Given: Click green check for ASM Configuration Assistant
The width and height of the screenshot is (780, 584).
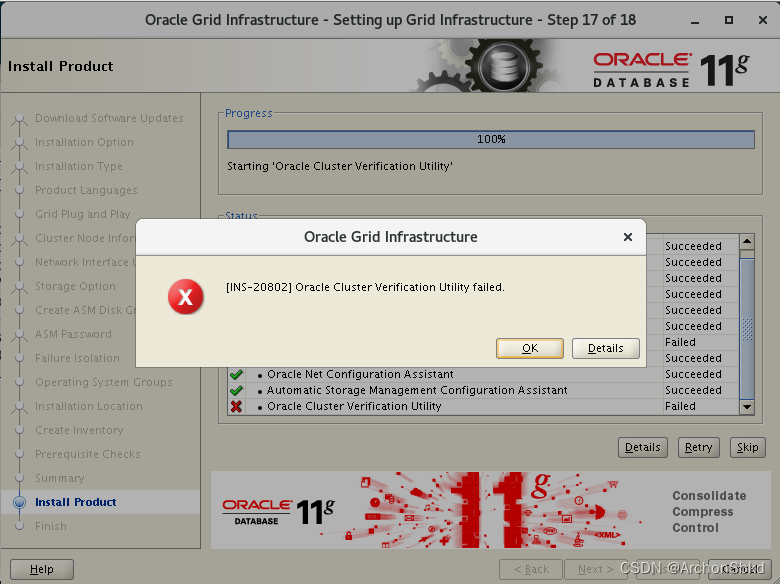Looking at the screenshot, I should pyautogui.click(x=236, y=390).
